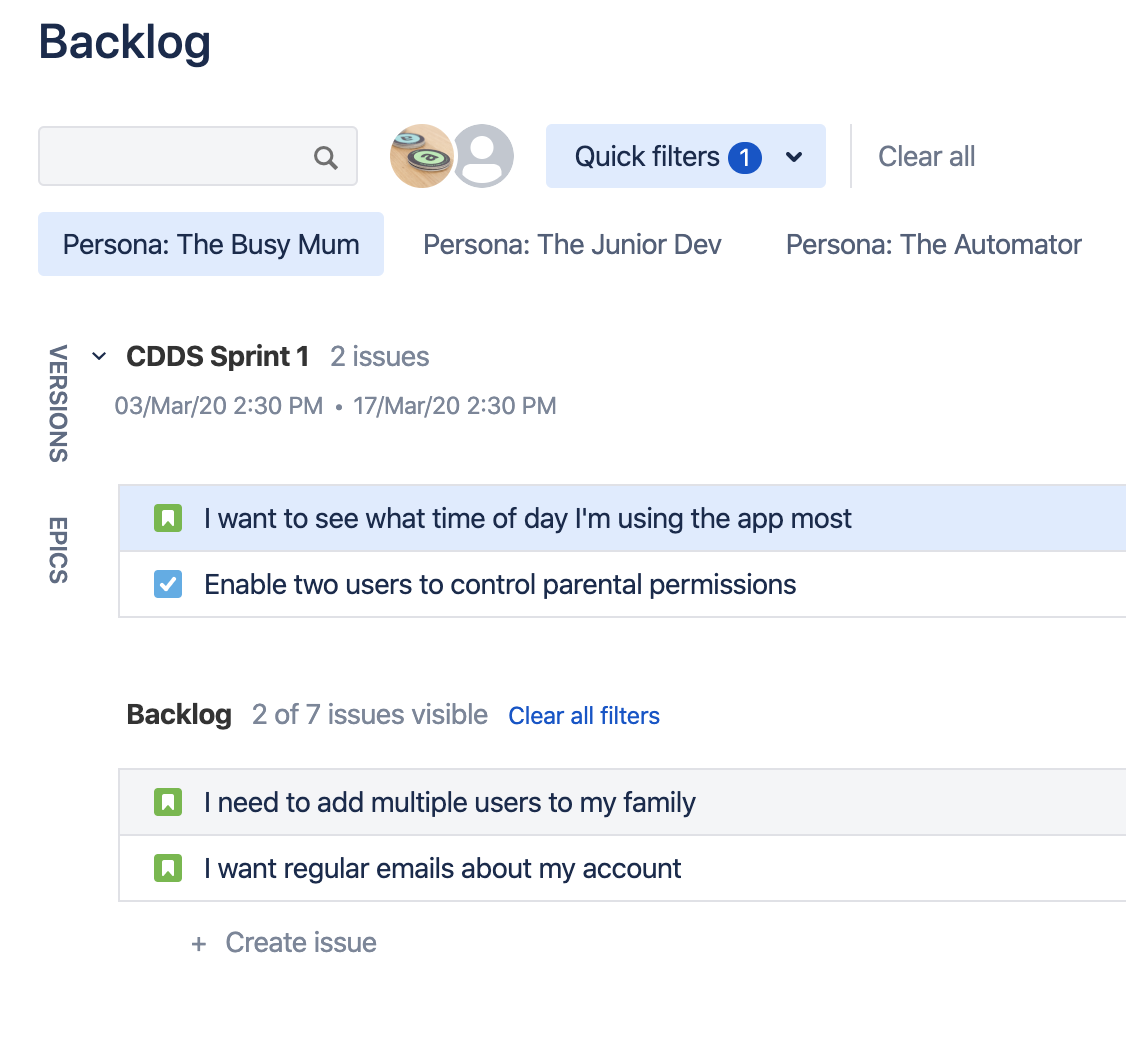
Task: Enable the Persona: The Junior Dev filter
Action: [x=572, y=245]
